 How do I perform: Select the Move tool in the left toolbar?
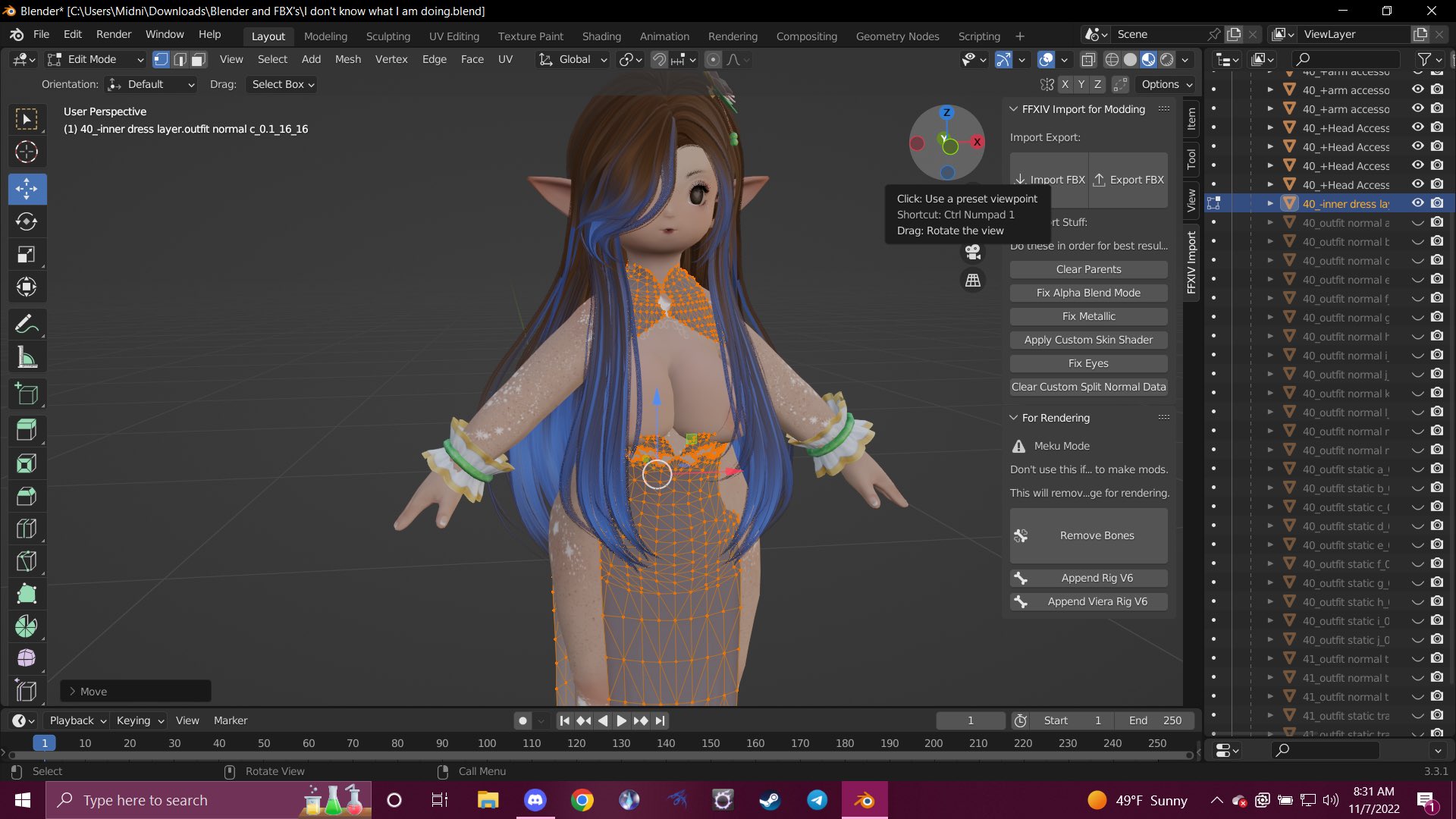(x=27, y=189)
